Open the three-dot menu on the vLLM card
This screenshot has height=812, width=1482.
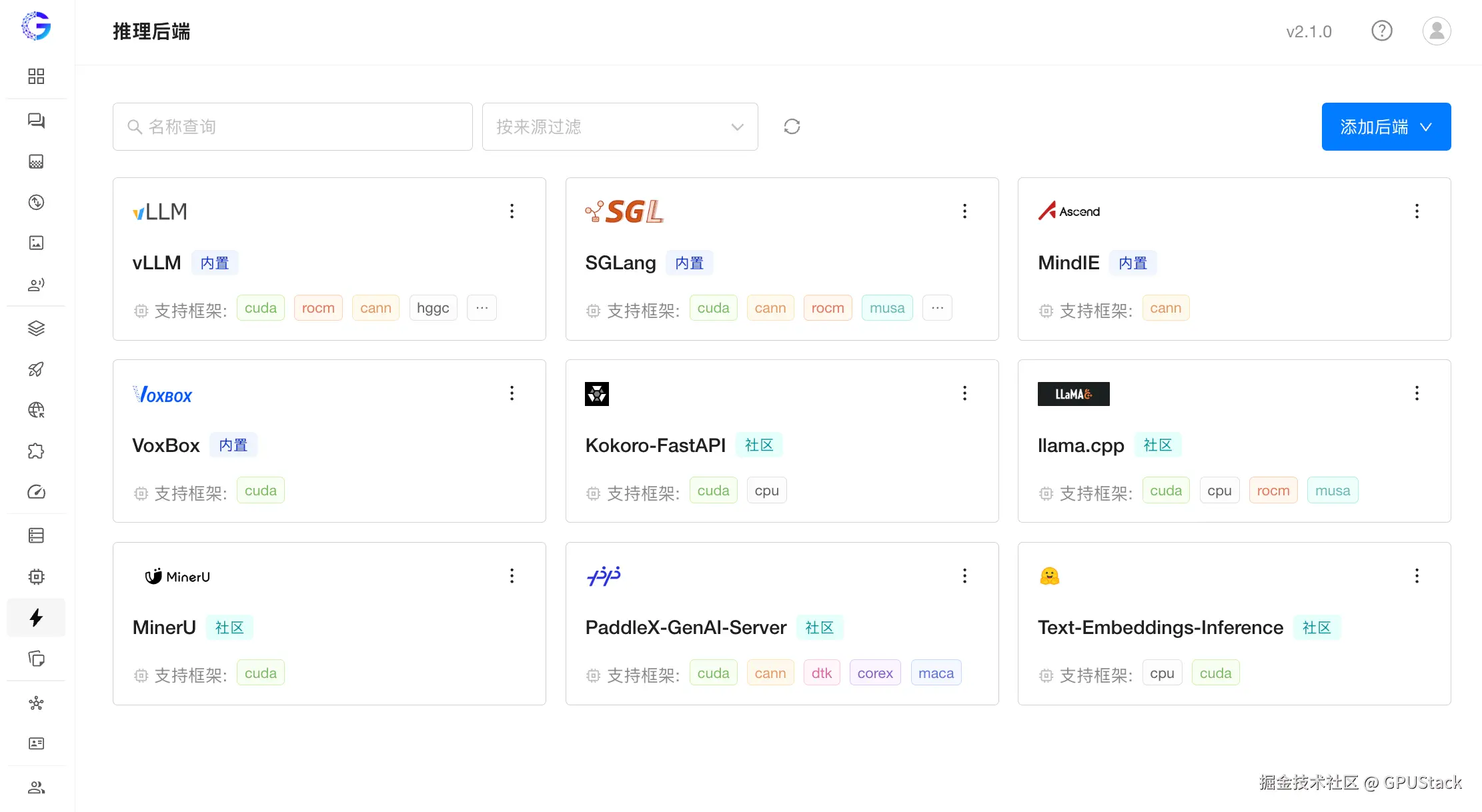click(x=512, y=211)
